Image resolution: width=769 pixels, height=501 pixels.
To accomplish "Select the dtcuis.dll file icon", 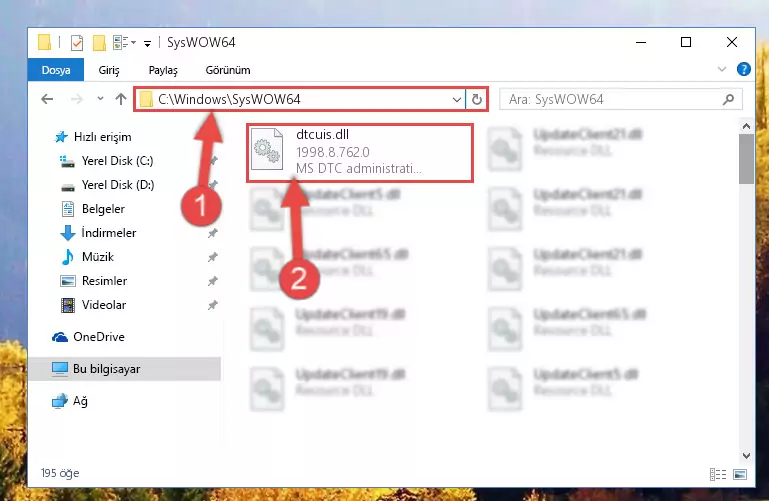I will 267,149.
